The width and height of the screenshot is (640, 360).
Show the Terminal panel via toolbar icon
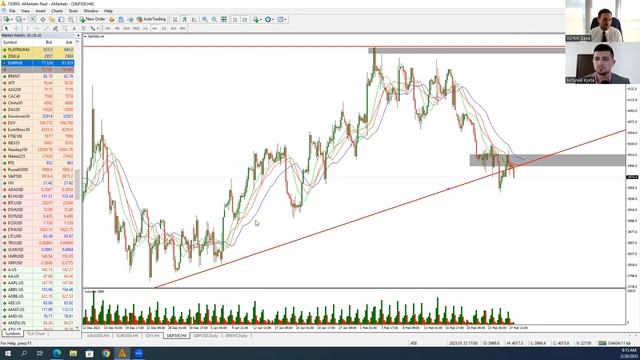point(61,19)
